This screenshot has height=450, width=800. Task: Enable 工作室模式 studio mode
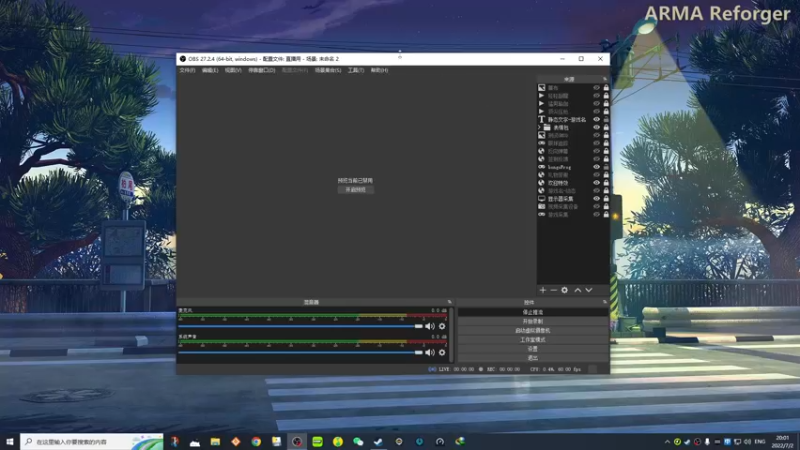(533, 340)
